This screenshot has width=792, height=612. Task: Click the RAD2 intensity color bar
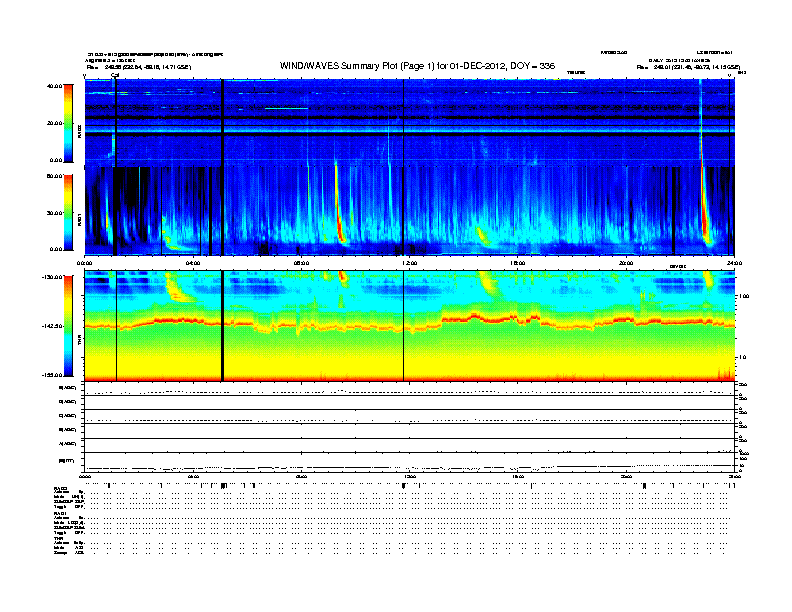pyautogui.click(x=68, y=123)
